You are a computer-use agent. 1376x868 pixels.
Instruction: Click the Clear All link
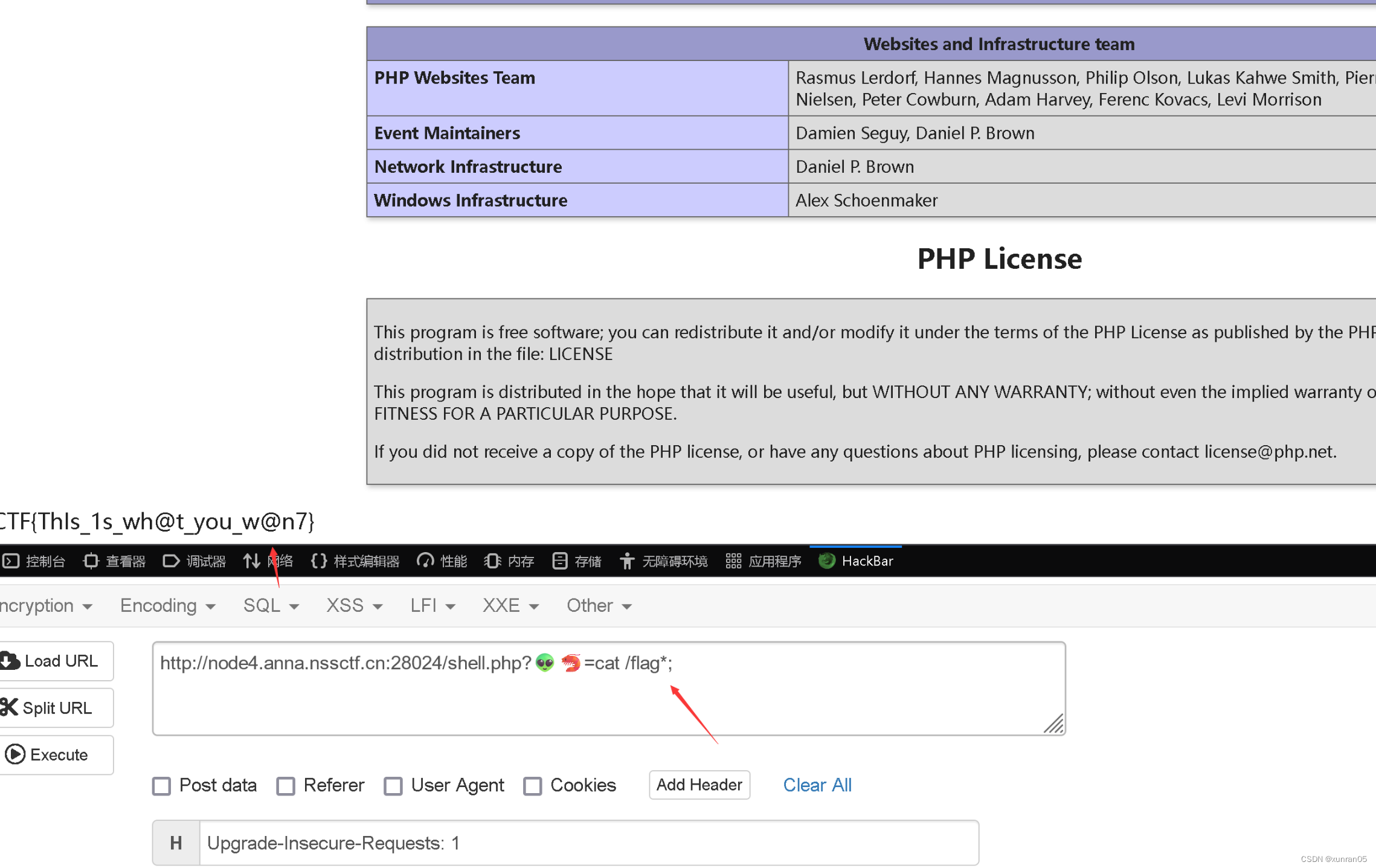click(817, 785)
